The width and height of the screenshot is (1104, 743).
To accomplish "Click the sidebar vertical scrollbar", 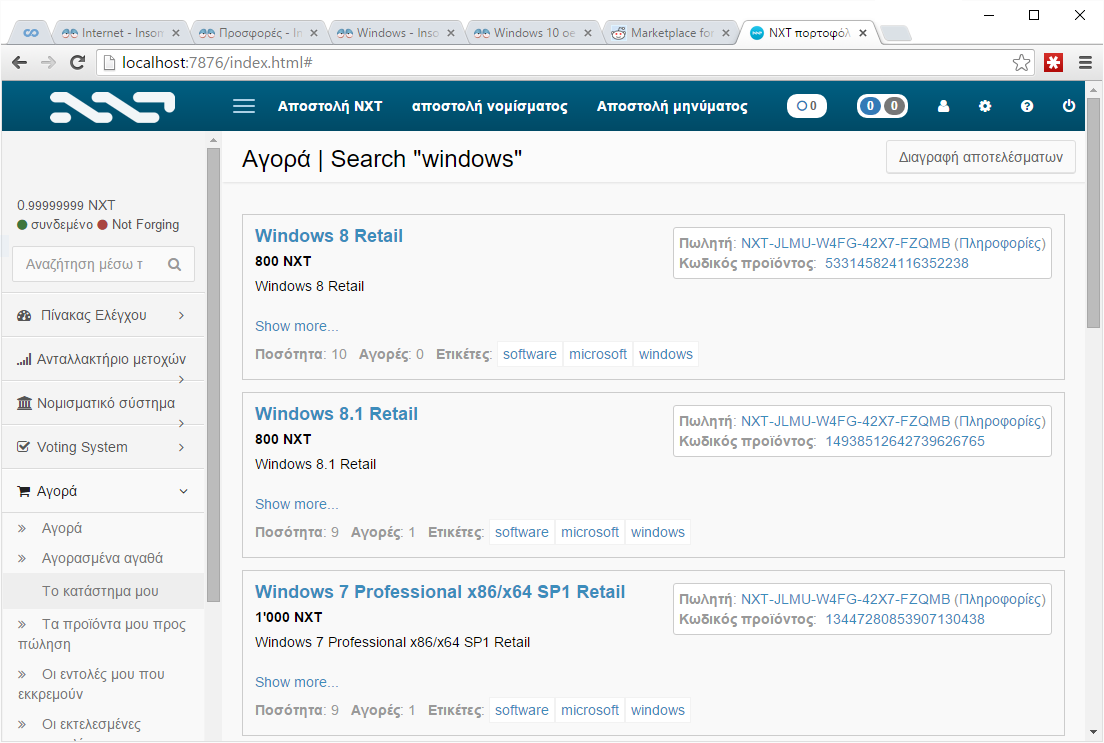I will click(x=213, y=373).
